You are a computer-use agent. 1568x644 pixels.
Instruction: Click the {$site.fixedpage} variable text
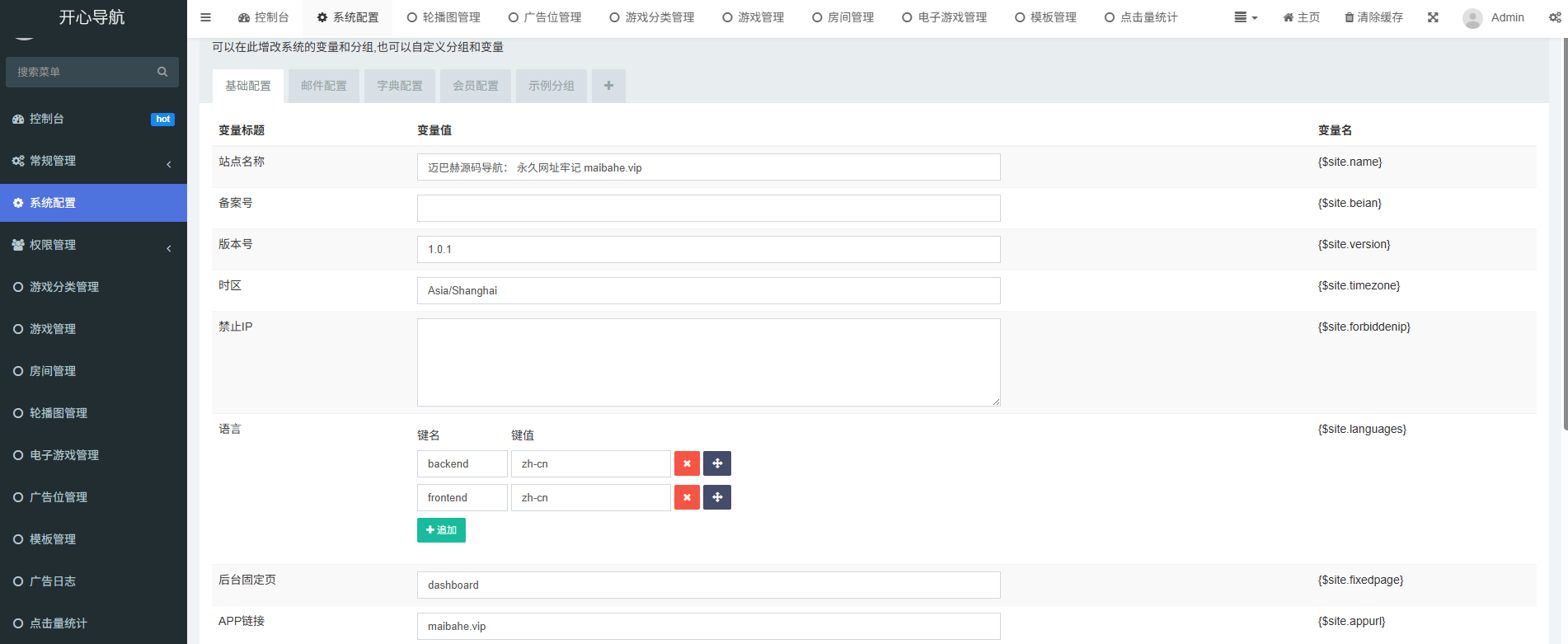(x=1361, y=580)
